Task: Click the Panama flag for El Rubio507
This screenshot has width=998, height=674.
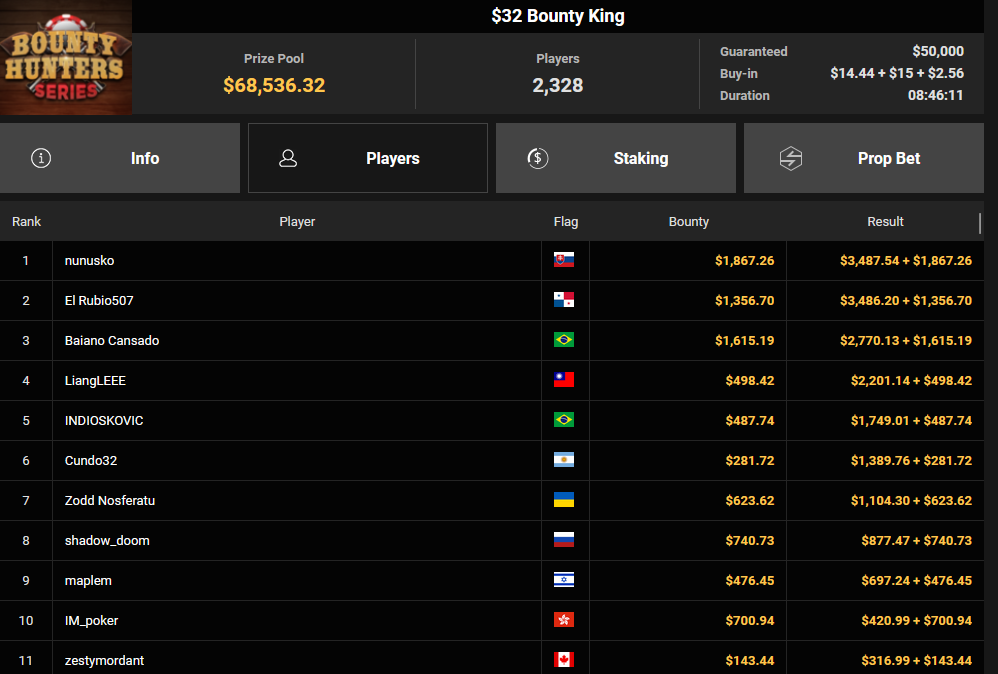Action: click(564, 300)
